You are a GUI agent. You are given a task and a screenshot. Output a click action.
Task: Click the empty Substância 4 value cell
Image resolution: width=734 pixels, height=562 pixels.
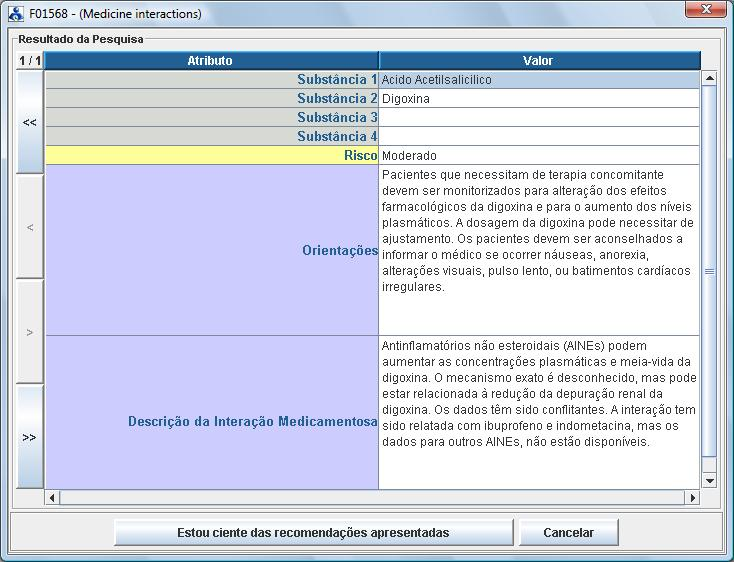(x=539, y=137)
